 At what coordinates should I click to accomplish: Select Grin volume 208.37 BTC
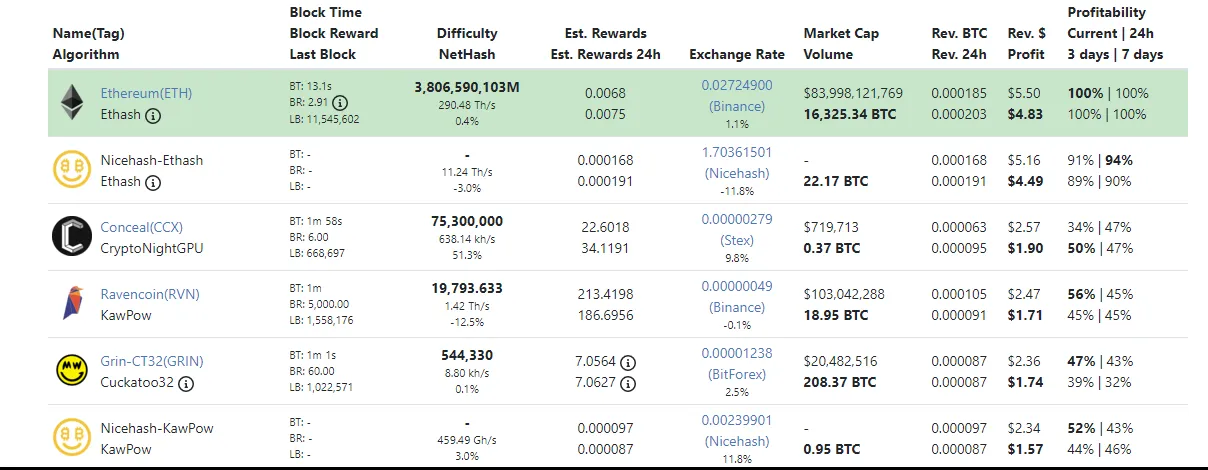click(x=840, y=382)
